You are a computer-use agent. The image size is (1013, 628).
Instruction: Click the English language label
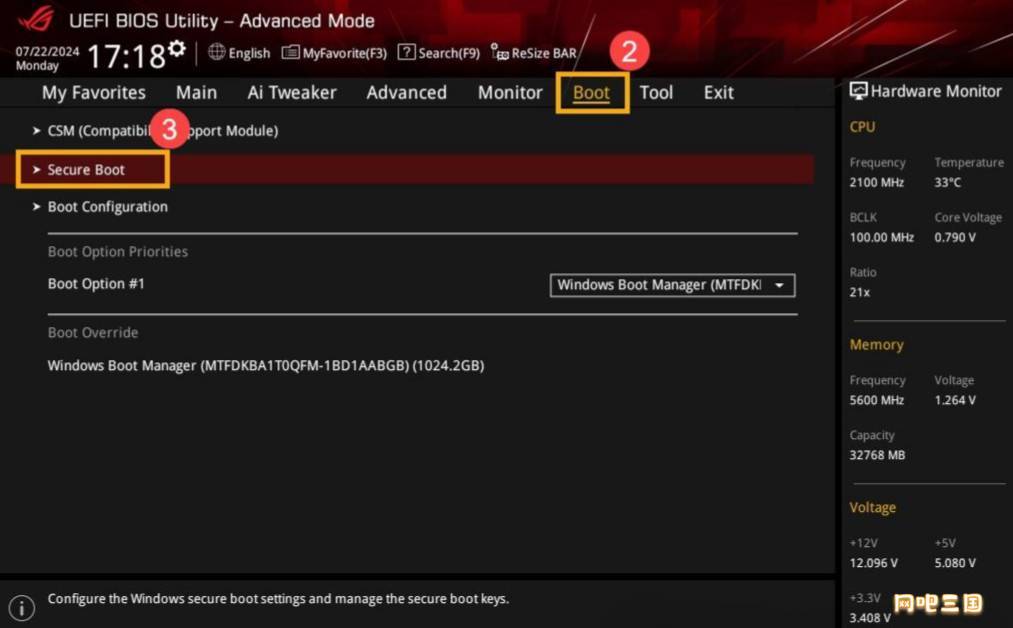pos(249,54)
